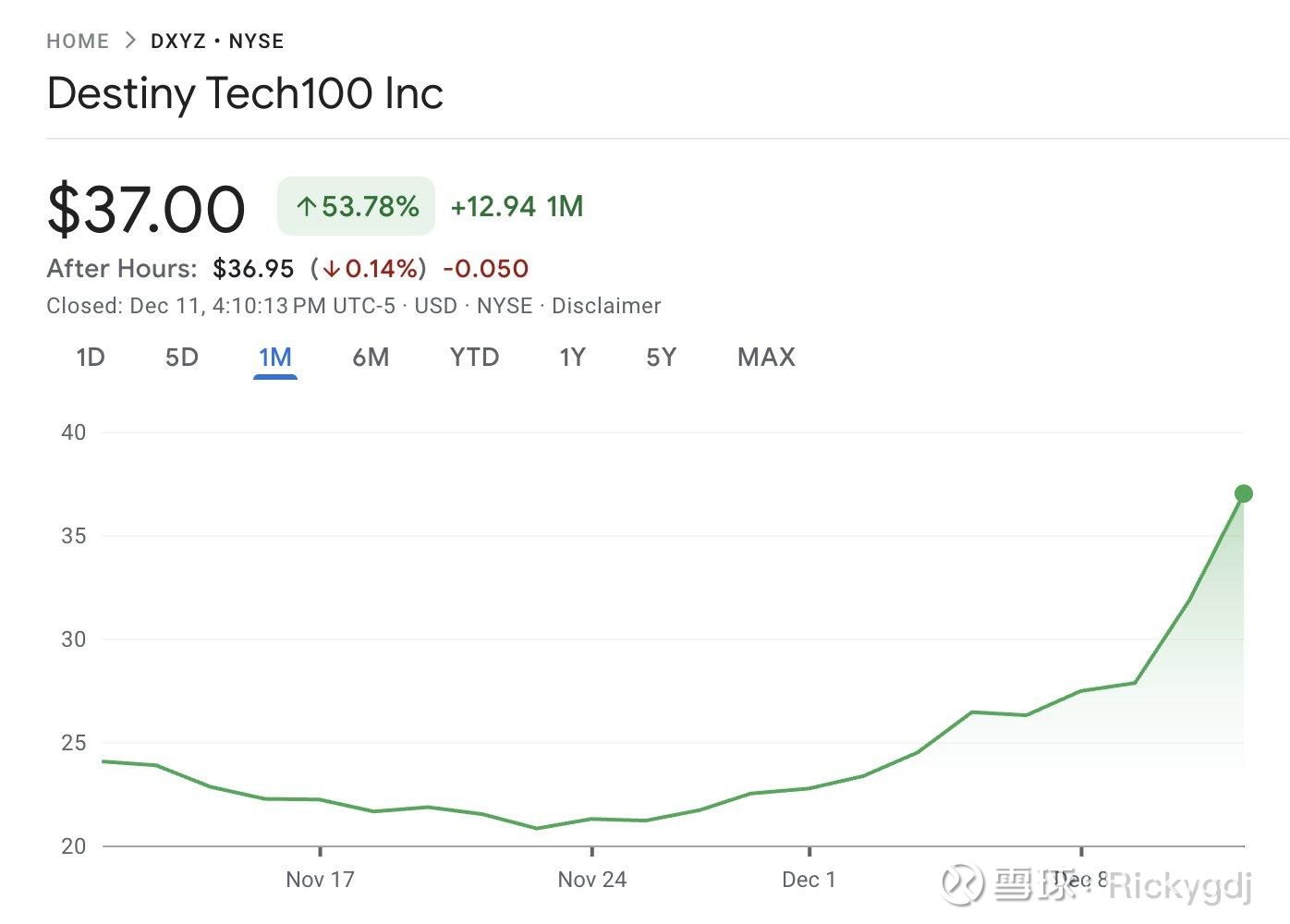Click the red down arrow after-hours icon
The height and width of the screenshot is (924, 1290).
click(332, 270)
